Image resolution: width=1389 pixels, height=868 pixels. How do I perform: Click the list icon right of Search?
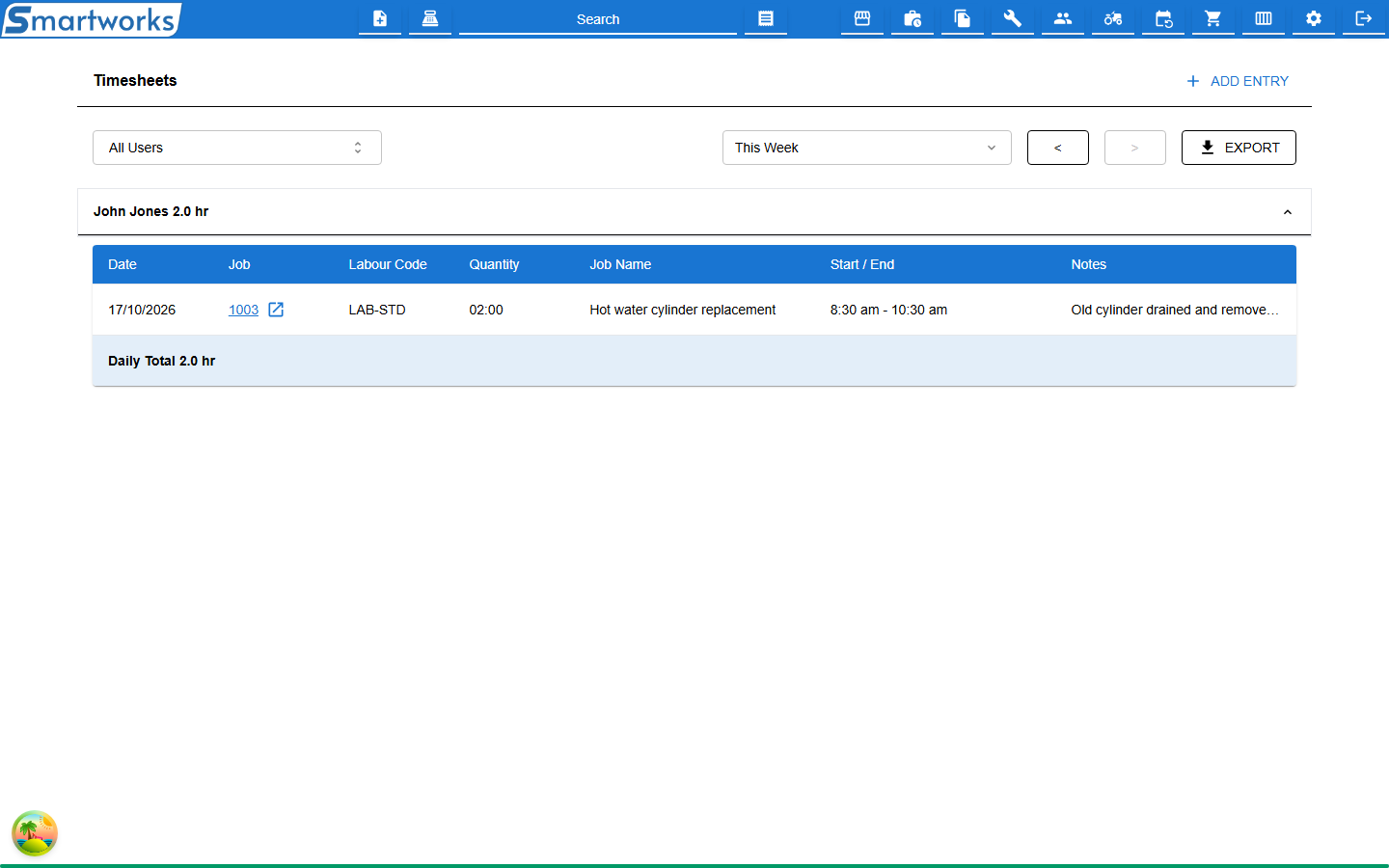[x=766, y=18]
